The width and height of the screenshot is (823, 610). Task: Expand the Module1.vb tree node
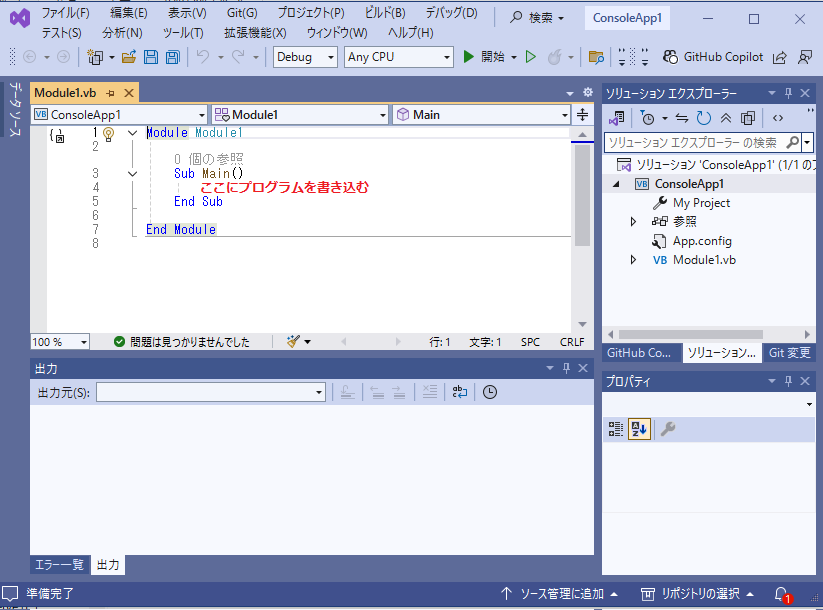tap(632, 260)
